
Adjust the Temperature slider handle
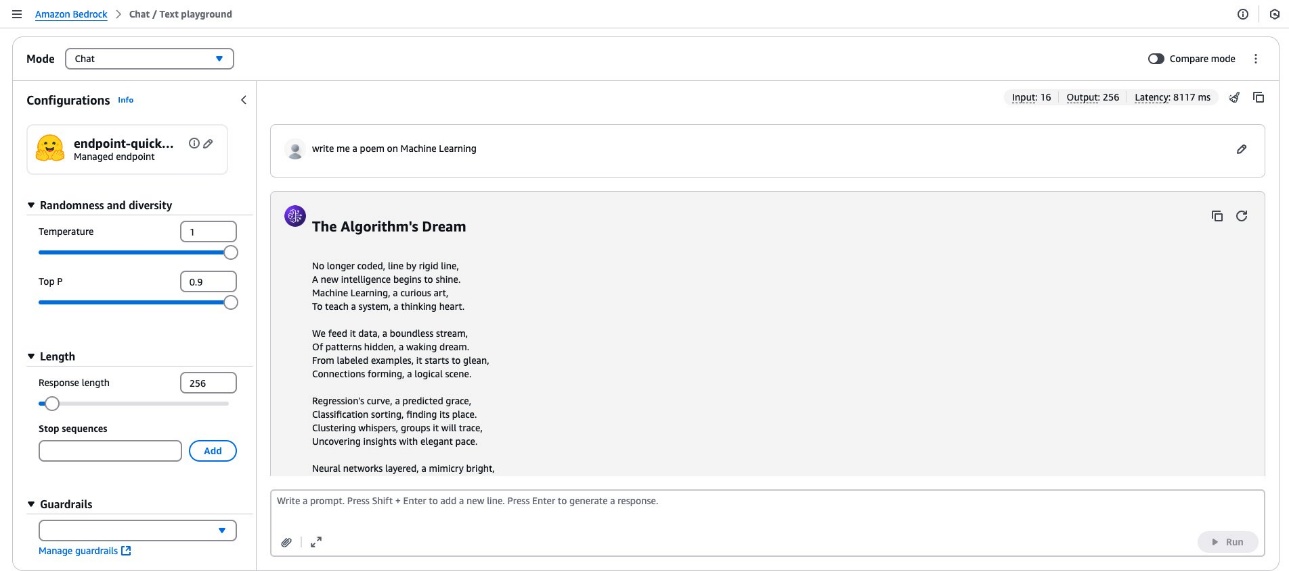pos(231,253)
